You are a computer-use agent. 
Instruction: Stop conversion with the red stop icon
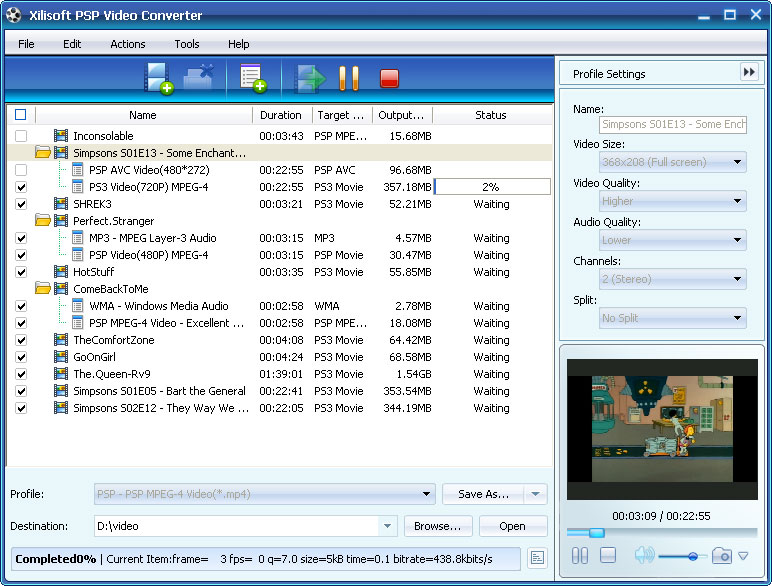coord(389,78)
